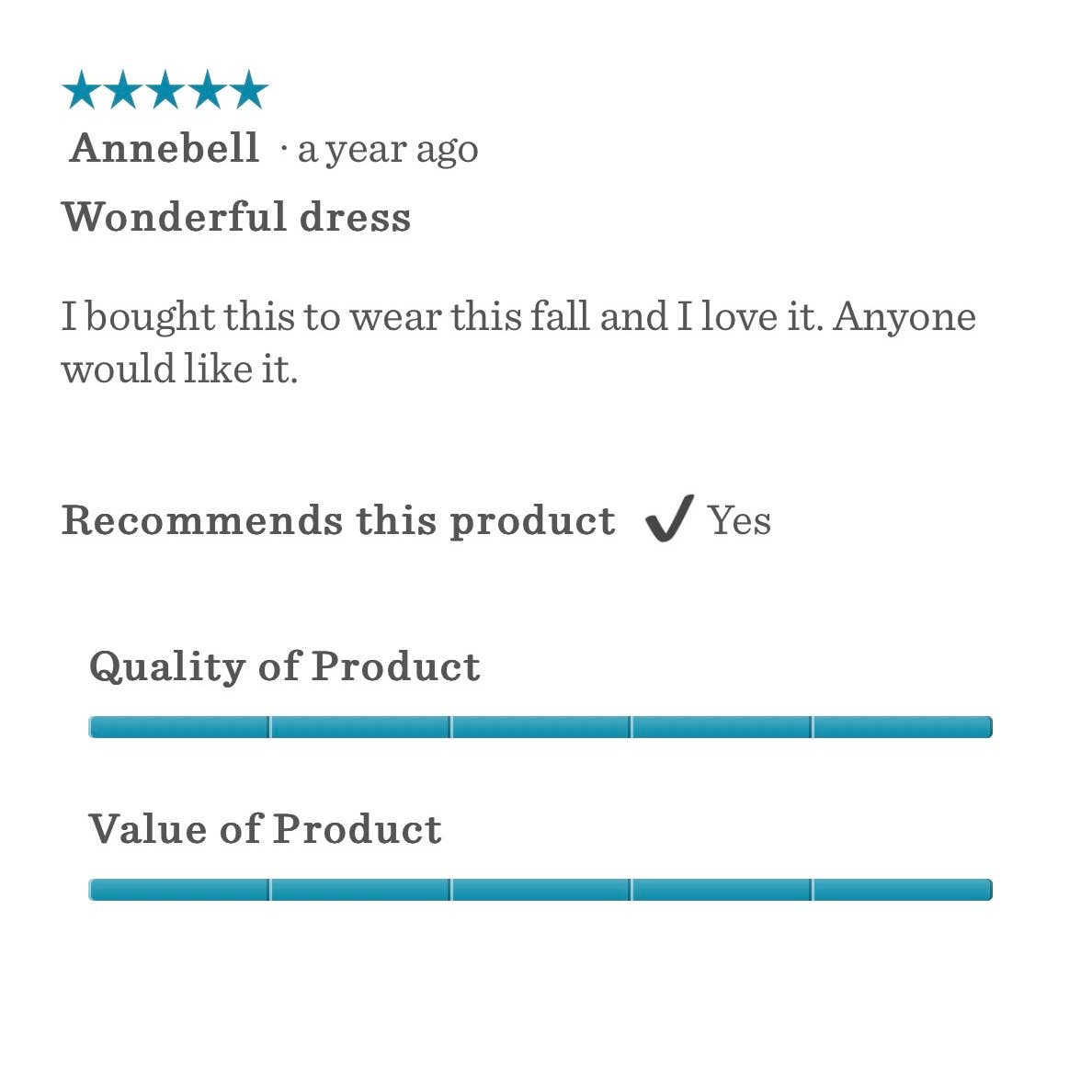The height and width of the screenshot is (1092, 1092).
Task: Select the "Wonderful dress" review title
Action: [236, 217]
